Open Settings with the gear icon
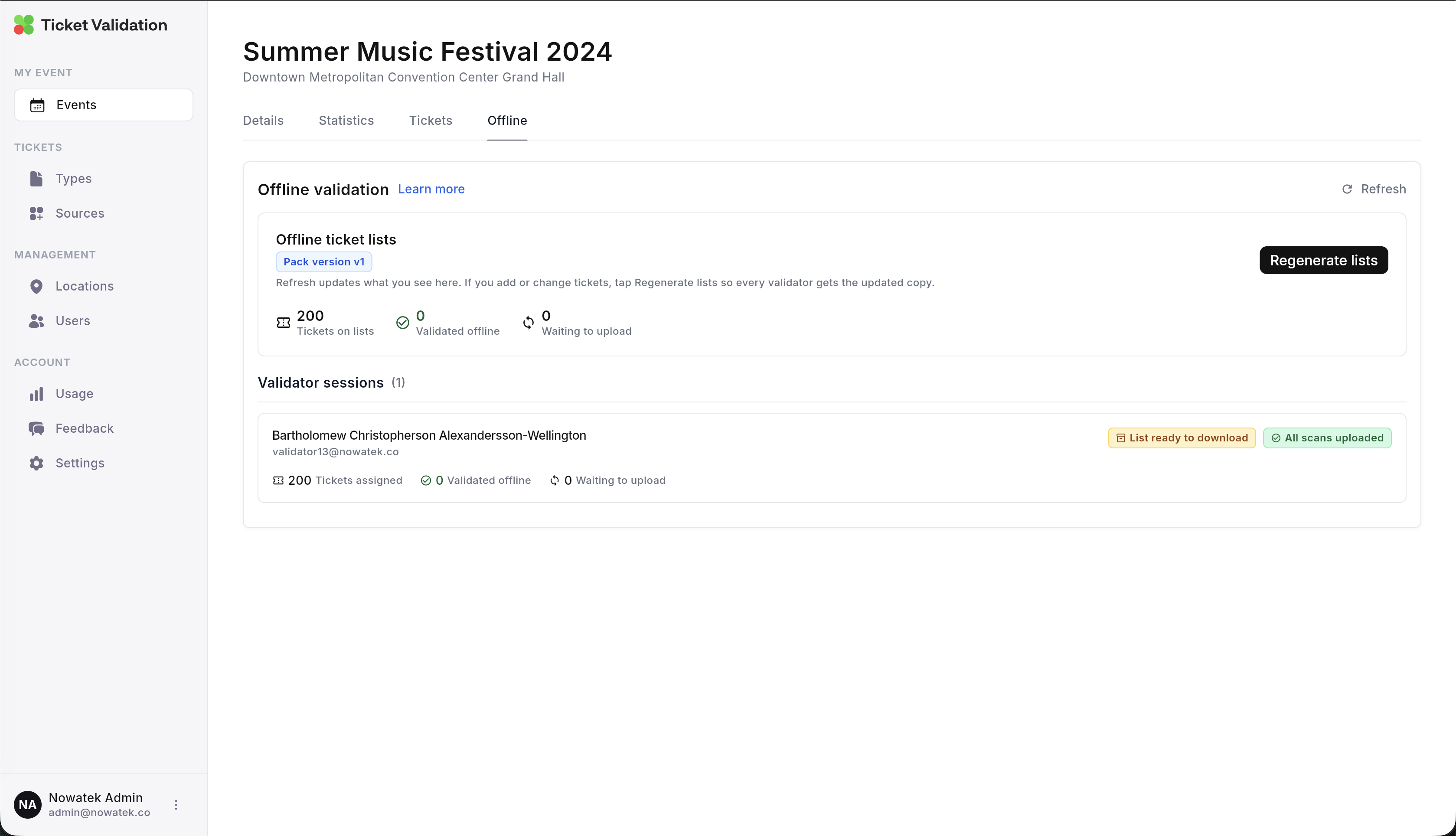1456x836 pixels. (36, 463)
